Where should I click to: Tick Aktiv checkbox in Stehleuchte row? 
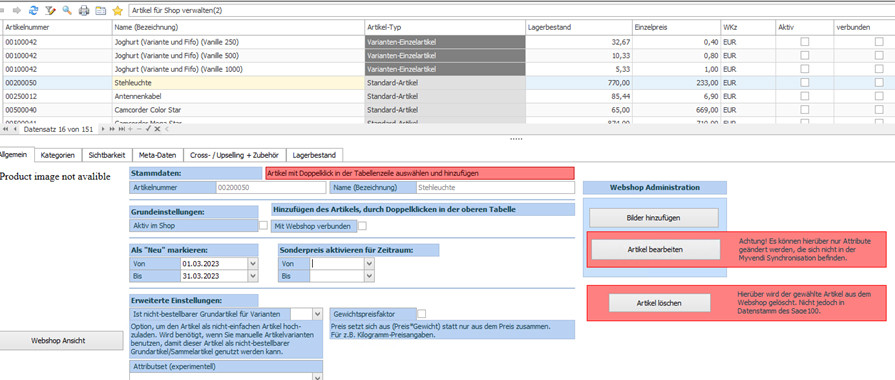tap(804, 83)
